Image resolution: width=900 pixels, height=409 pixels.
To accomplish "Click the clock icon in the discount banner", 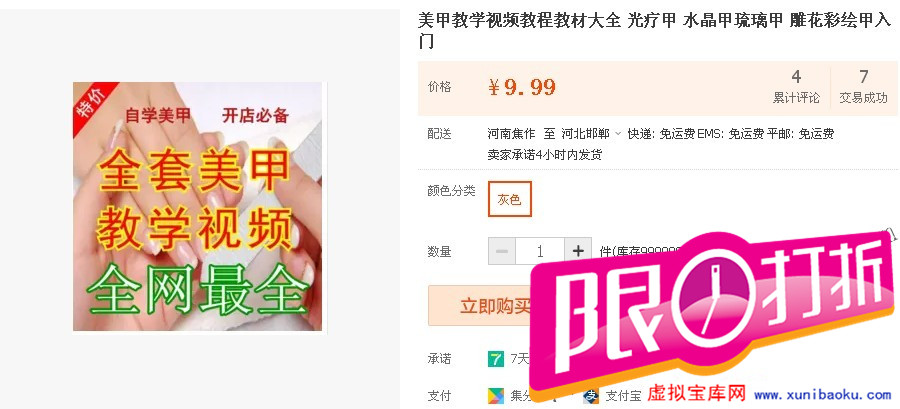I will [x=715, y=297].
